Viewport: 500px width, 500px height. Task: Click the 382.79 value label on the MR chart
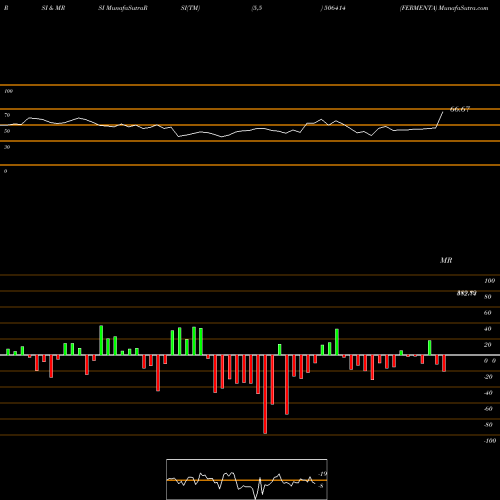[x=466, y=293]
